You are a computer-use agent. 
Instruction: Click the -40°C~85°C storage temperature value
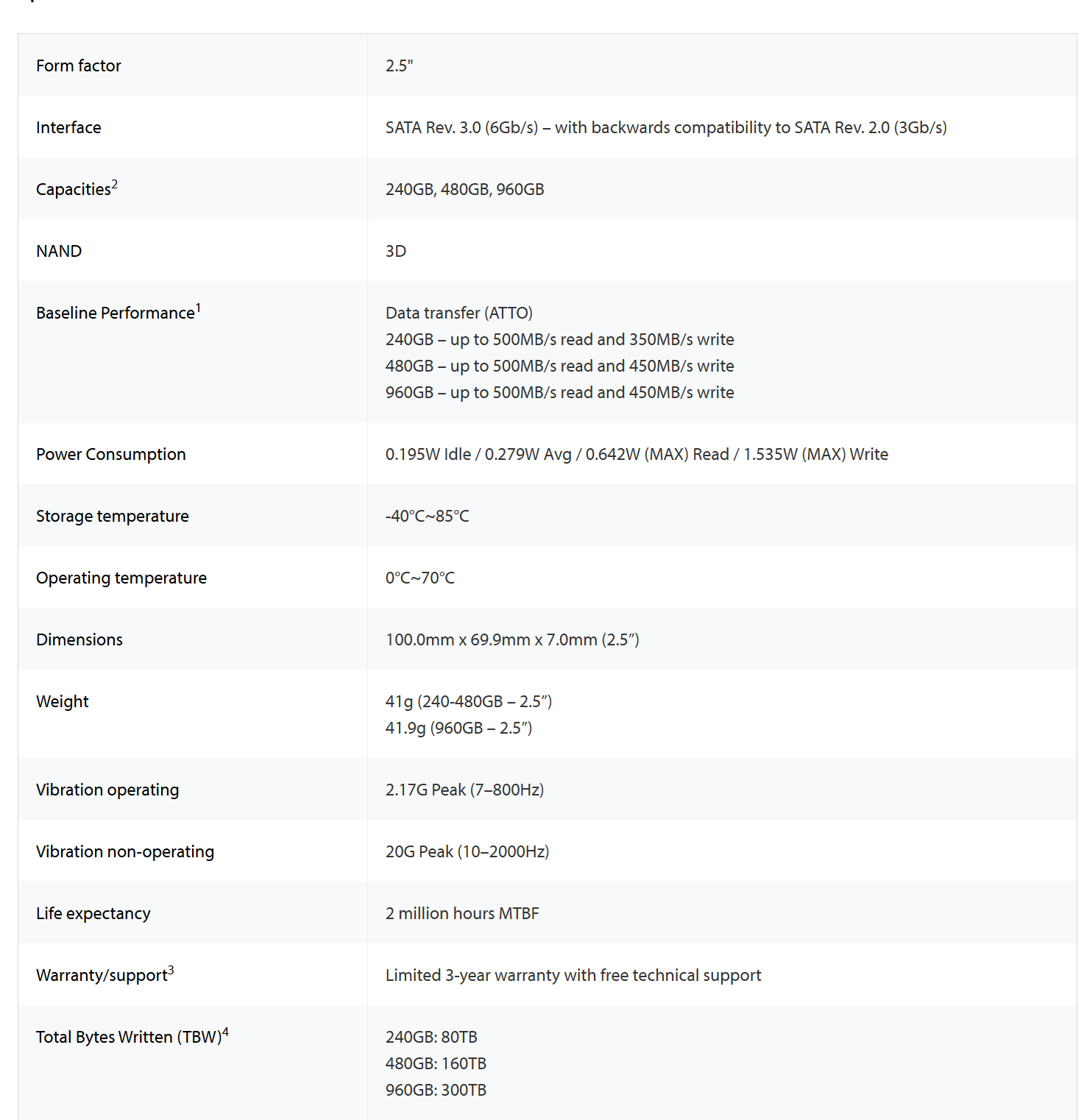point(427,516)
